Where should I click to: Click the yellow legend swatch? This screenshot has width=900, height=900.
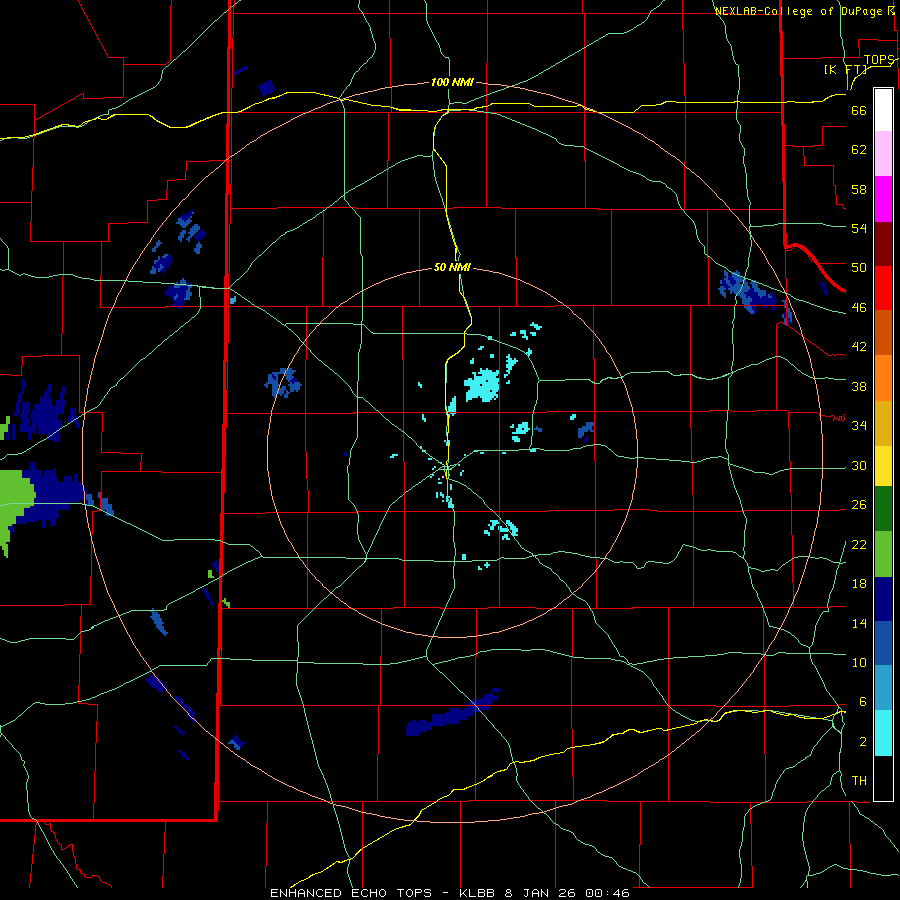pos(883,466)
